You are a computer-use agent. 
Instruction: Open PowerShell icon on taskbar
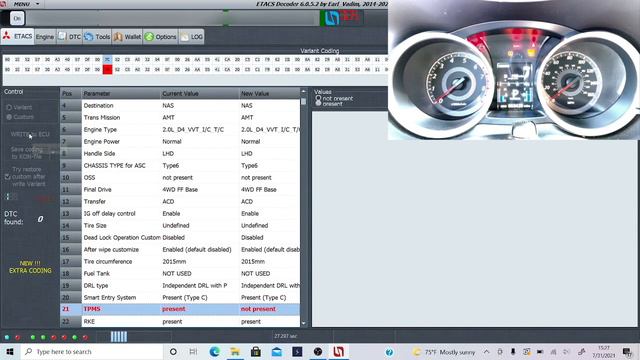click(x=297, y=352)
